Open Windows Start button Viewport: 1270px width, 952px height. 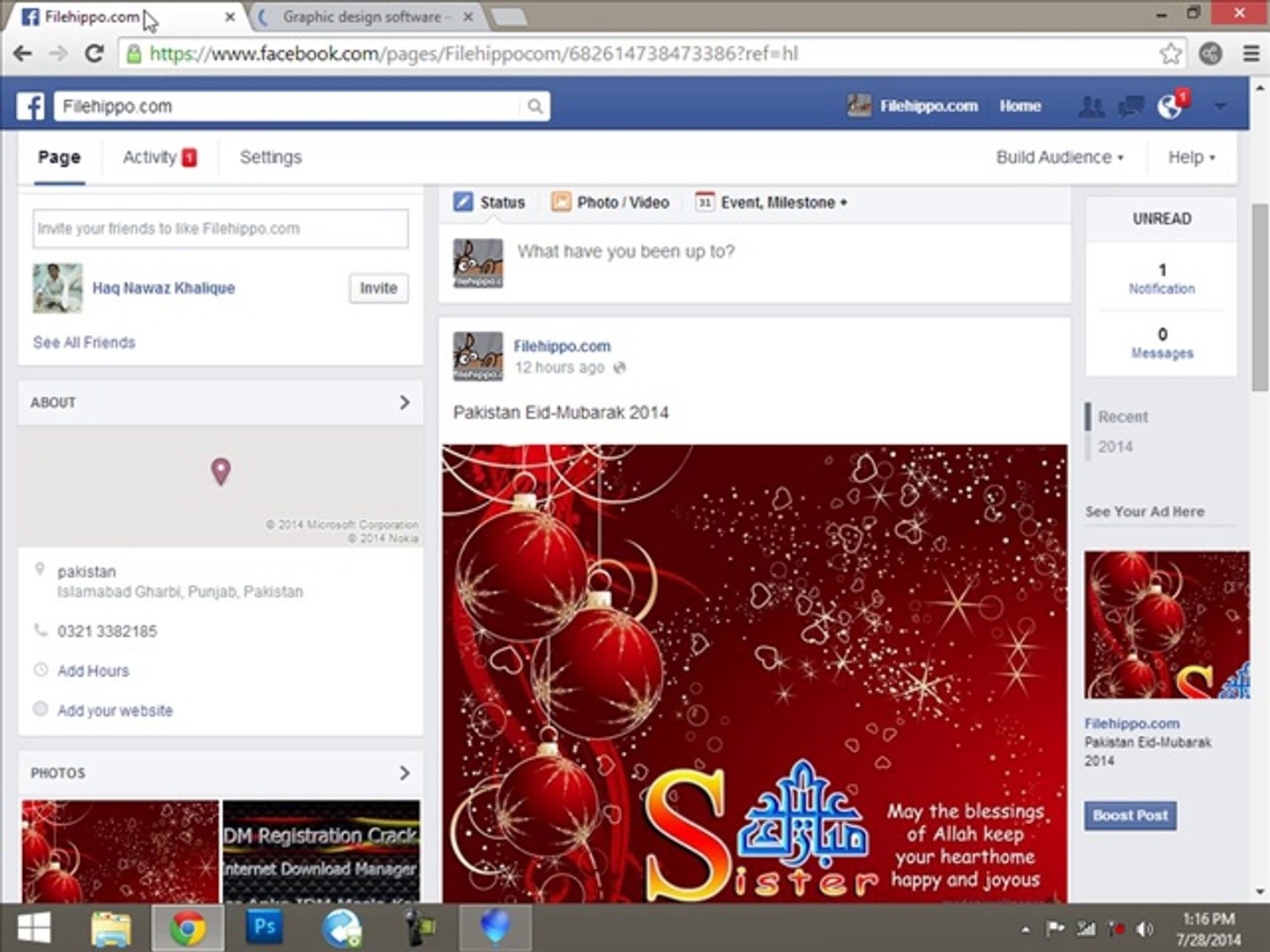[x=34, y=928]
